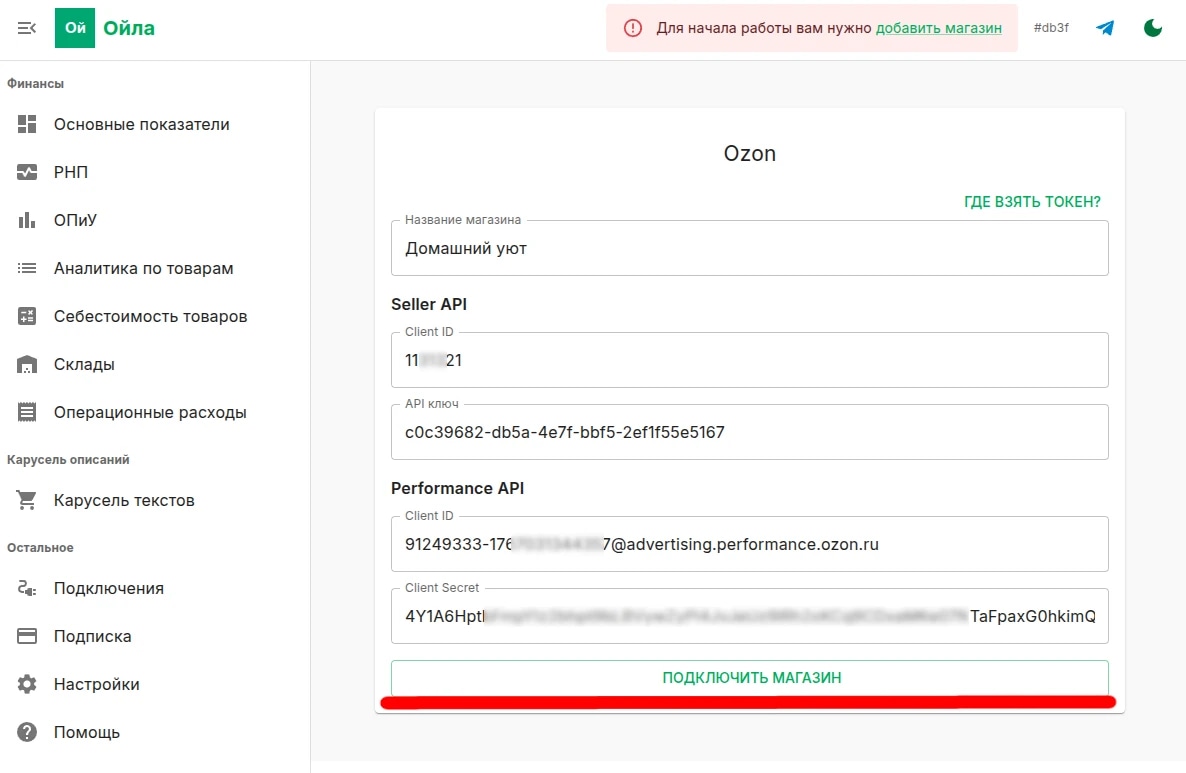The width and height of the screenshot is (1186, 773).
Task: Click the Остальное section label
Action: coord(40,548)
